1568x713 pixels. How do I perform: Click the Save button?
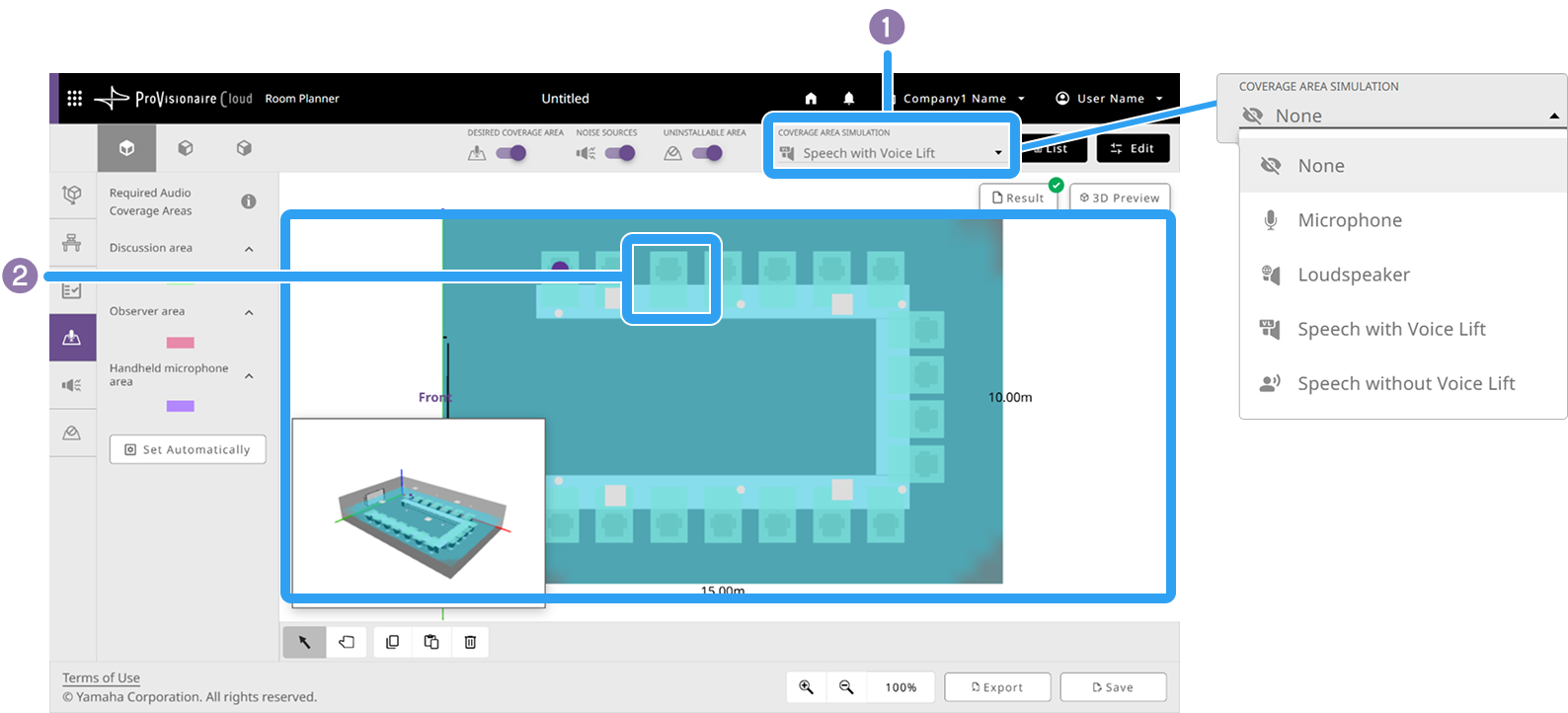click(x=1113, y=687)
